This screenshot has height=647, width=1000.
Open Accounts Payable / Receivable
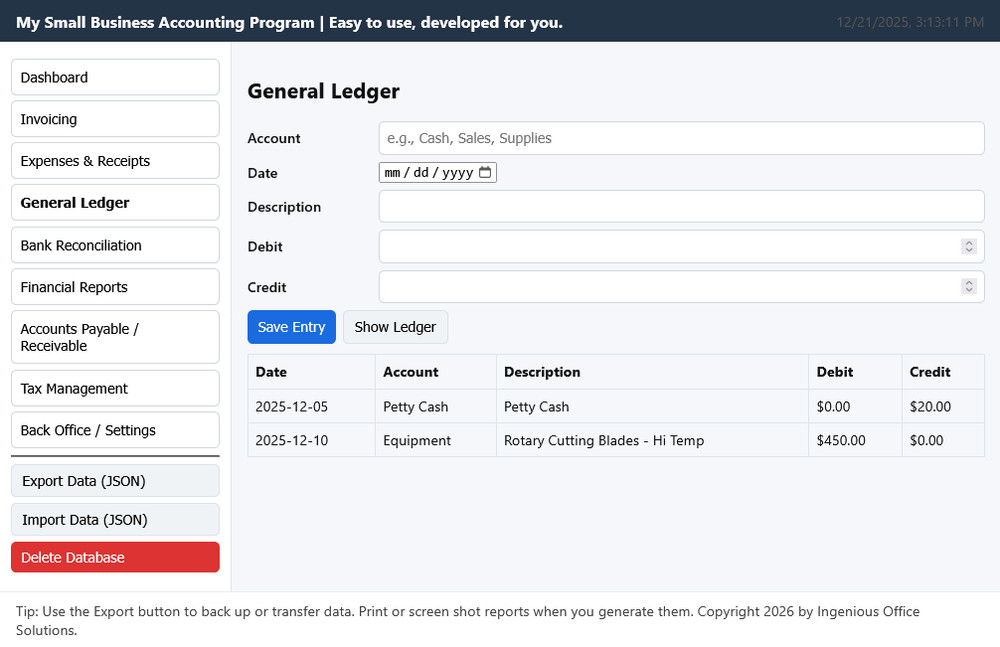pos(115,337)
